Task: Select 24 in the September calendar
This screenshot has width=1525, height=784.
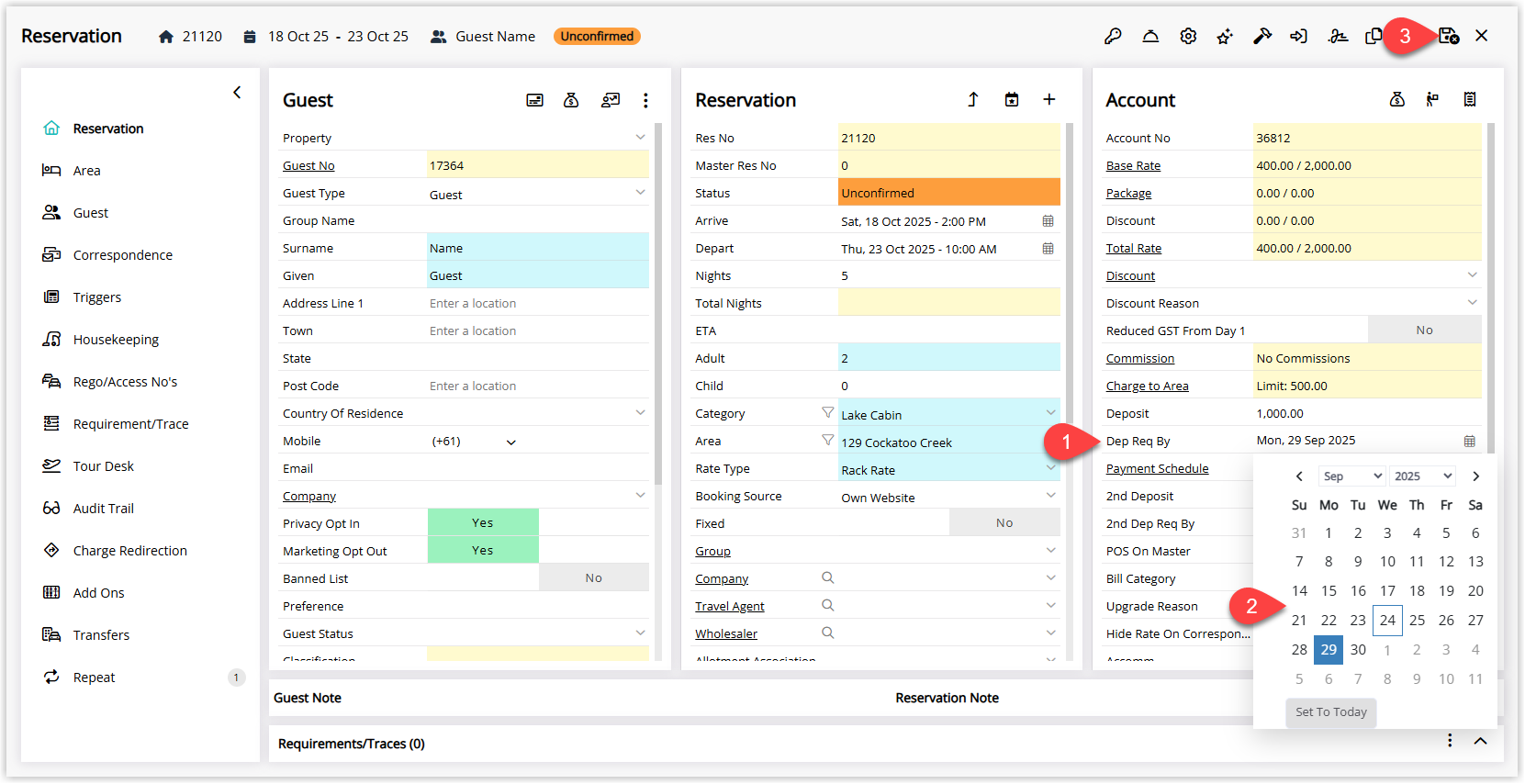Action: click(1387, 621)
